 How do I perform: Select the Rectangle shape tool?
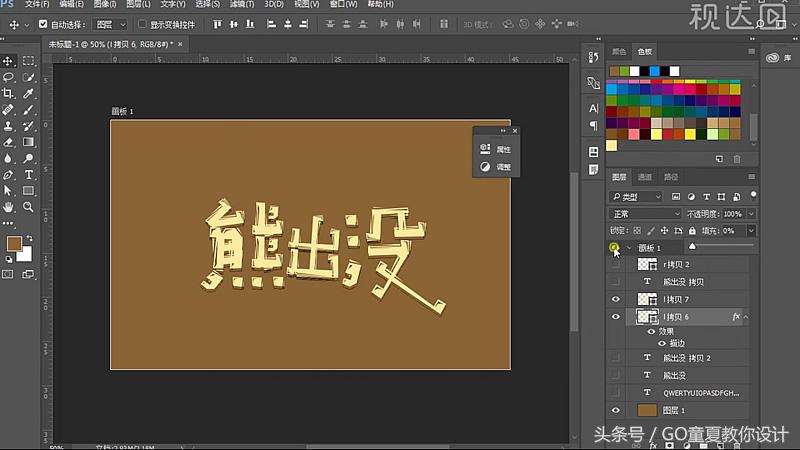[x=29, y=191]
